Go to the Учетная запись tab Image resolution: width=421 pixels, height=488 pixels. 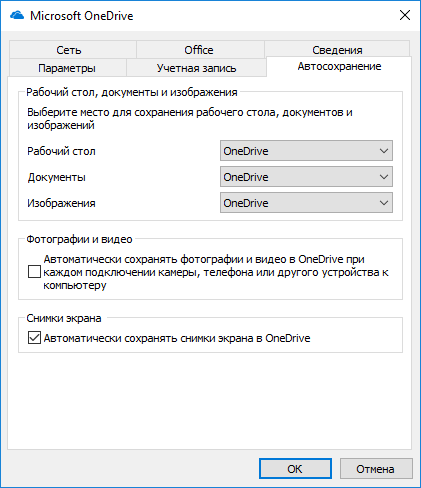coord(197,68)
